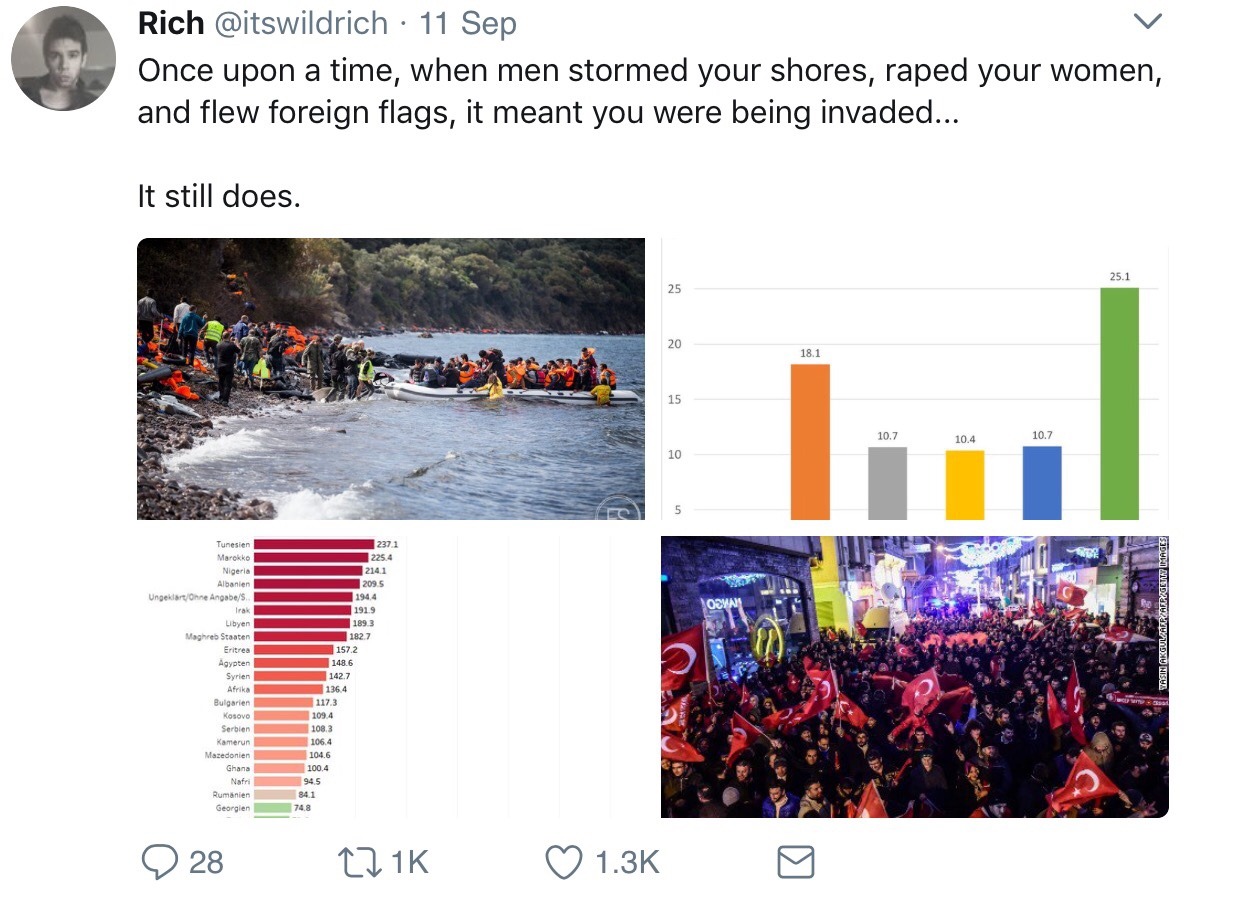Screen dimensions: 1250x914
Task: Like the tweet with the heart icon
Action: (x=564, y=862)
